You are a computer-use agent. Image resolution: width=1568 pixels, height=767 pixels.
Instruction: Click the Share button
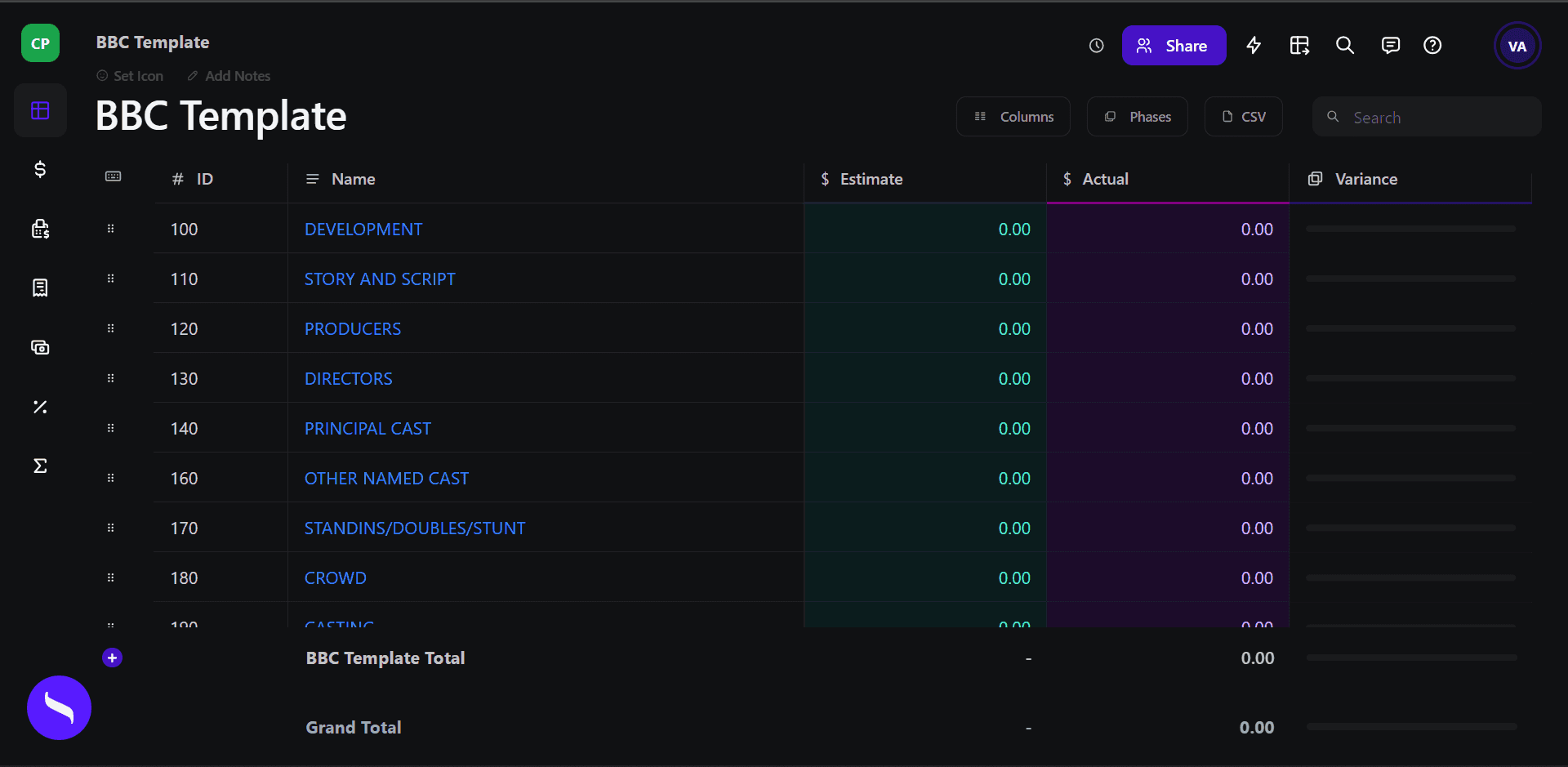click(1174, 46)
